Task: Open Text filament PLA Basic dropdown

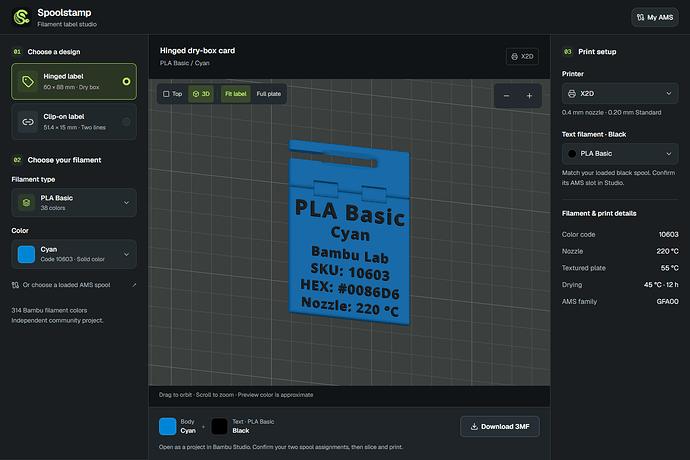Action: coord(620,154)
